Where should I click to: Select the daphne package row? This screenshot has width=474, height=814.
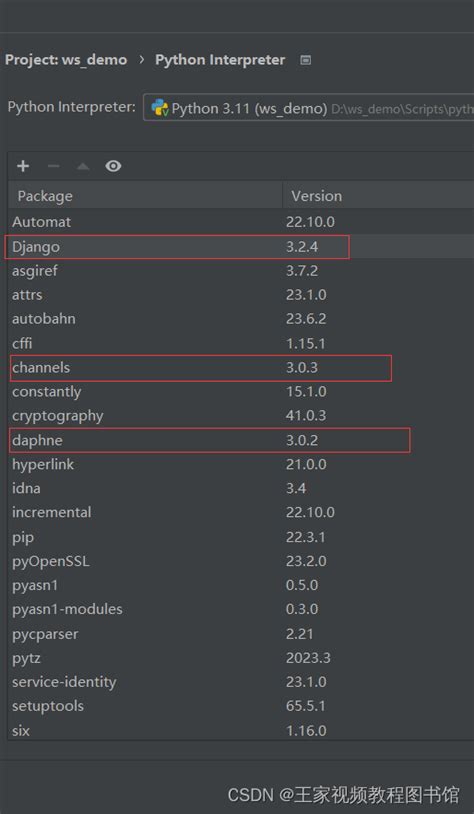[x=241, y=440]
